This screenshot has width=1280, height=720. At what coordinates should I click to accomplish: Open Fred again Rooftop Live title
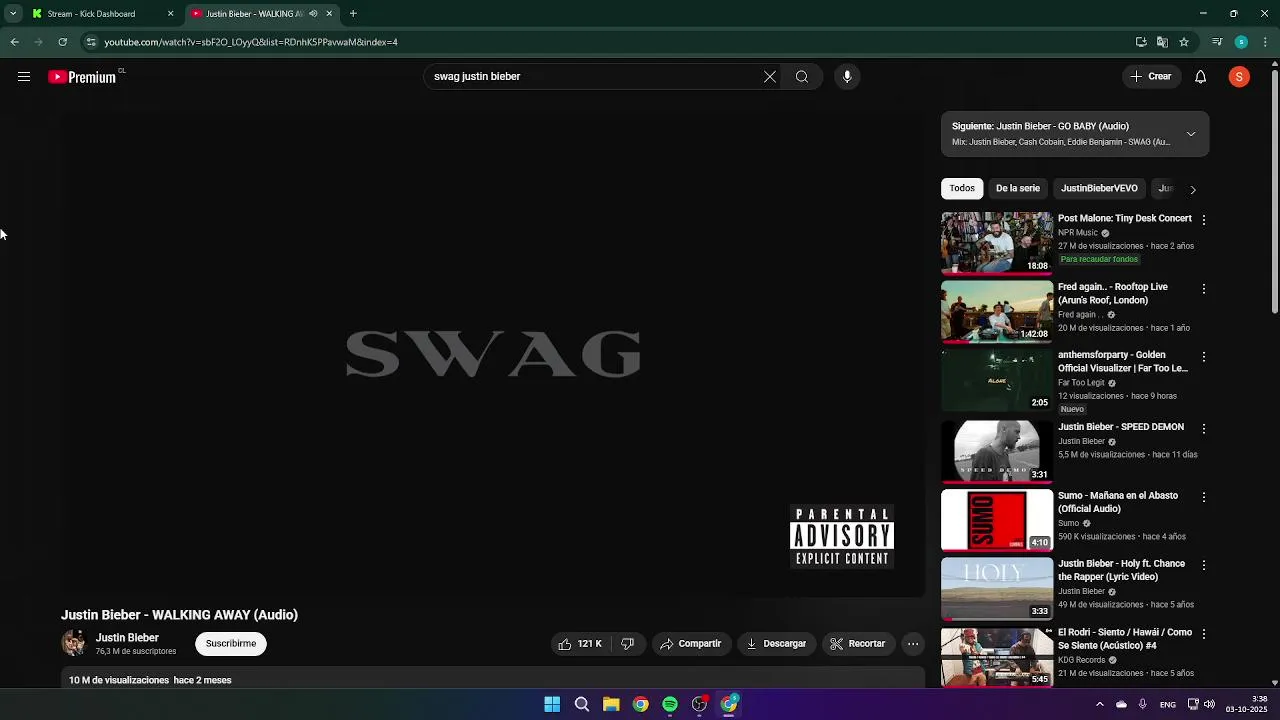pos(1113,294)
